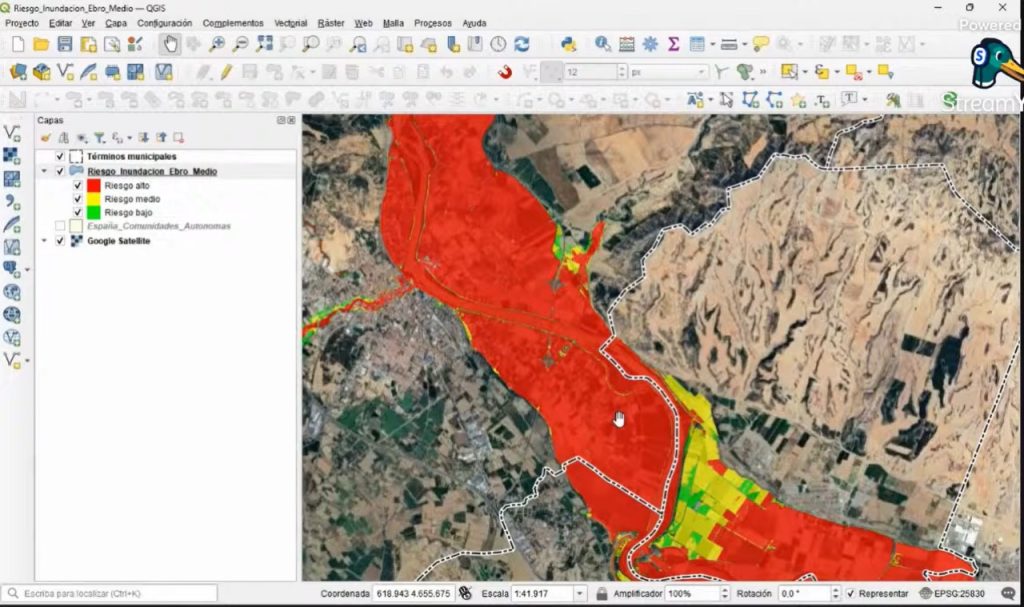Toggle extents next to coordinate field

[x=465, y=593]
